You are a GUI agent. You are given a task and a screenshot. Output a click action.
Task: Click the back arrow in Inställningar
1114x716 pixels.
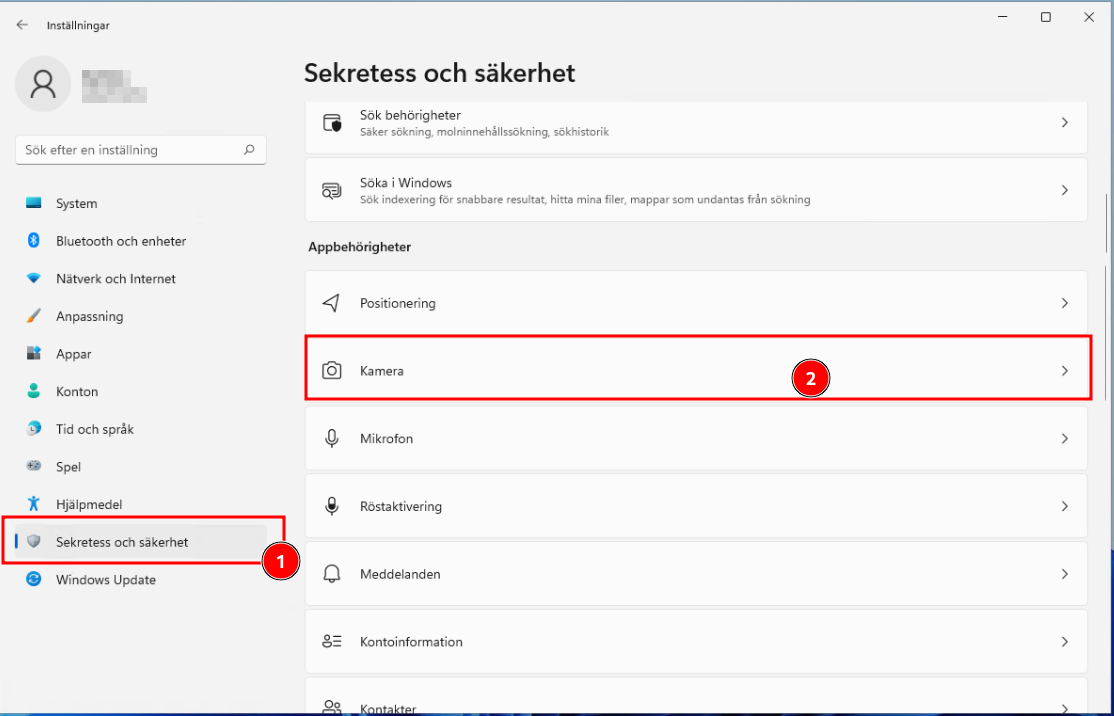[x=22, y=25]
